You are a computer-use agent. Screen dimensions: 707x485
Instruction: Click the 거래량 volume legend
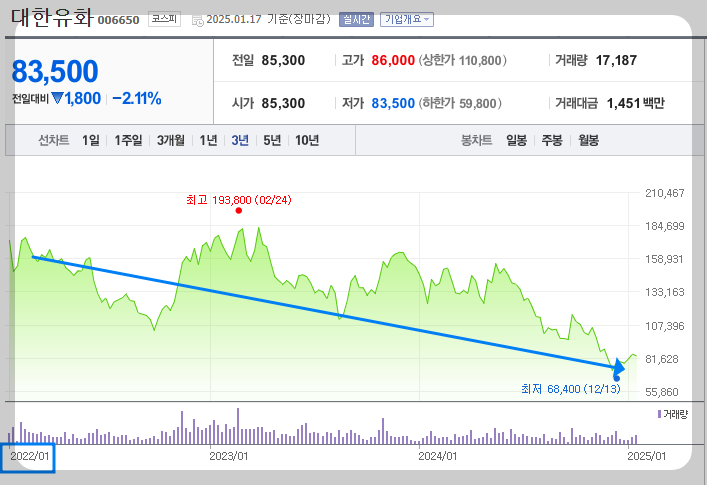click(673, 414)
